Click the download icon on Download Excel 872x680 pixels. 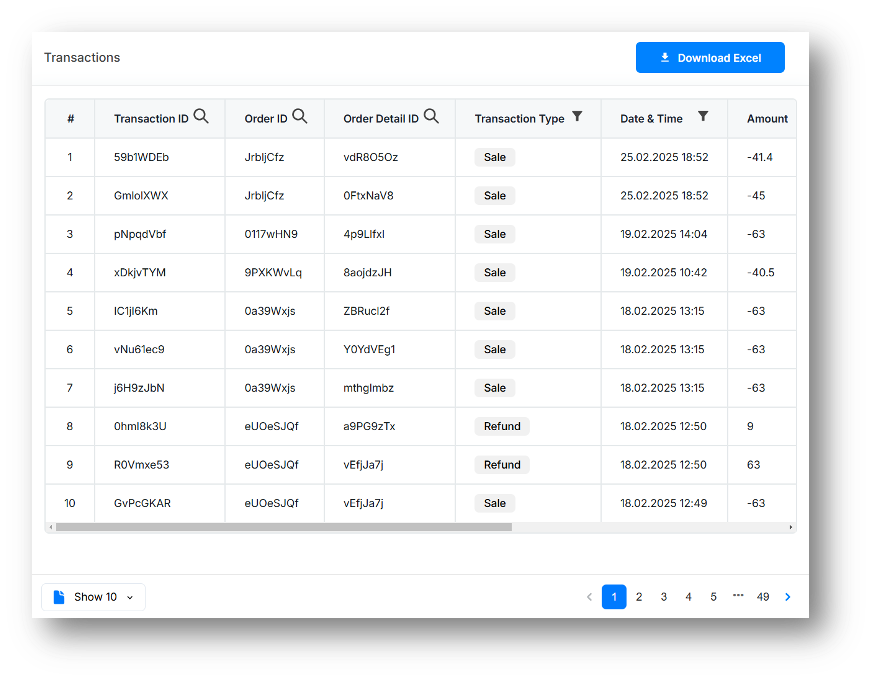[663, 57]
